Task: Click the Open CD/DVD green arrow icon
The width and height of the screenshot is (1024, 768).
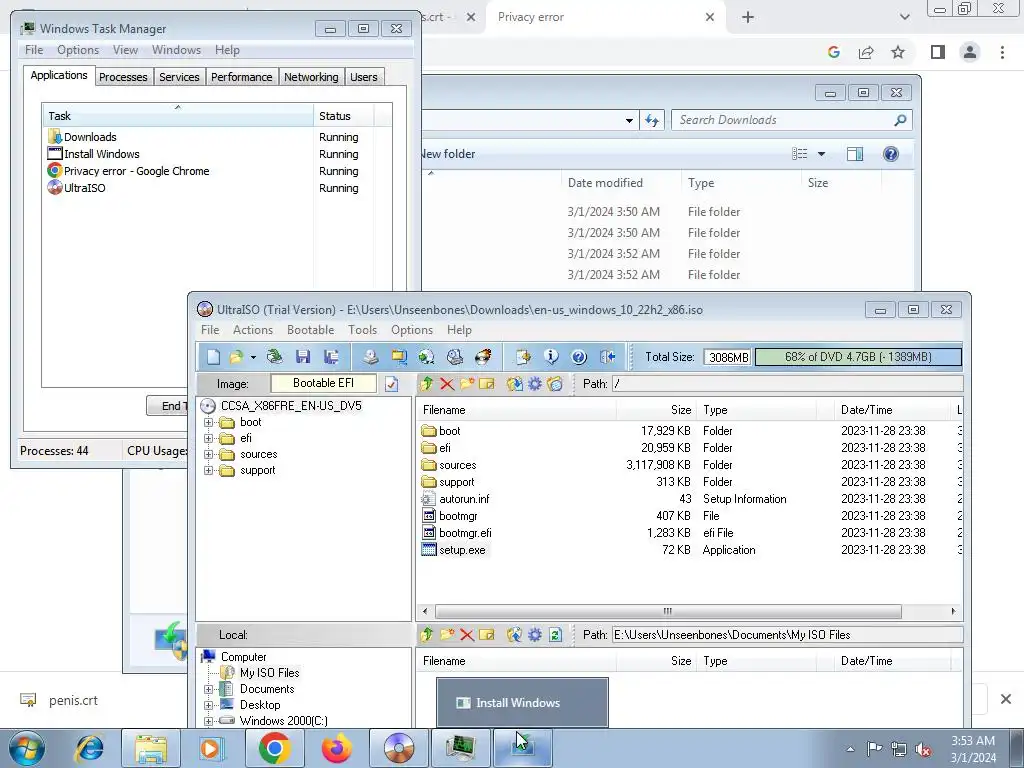Action: [275, 357]
